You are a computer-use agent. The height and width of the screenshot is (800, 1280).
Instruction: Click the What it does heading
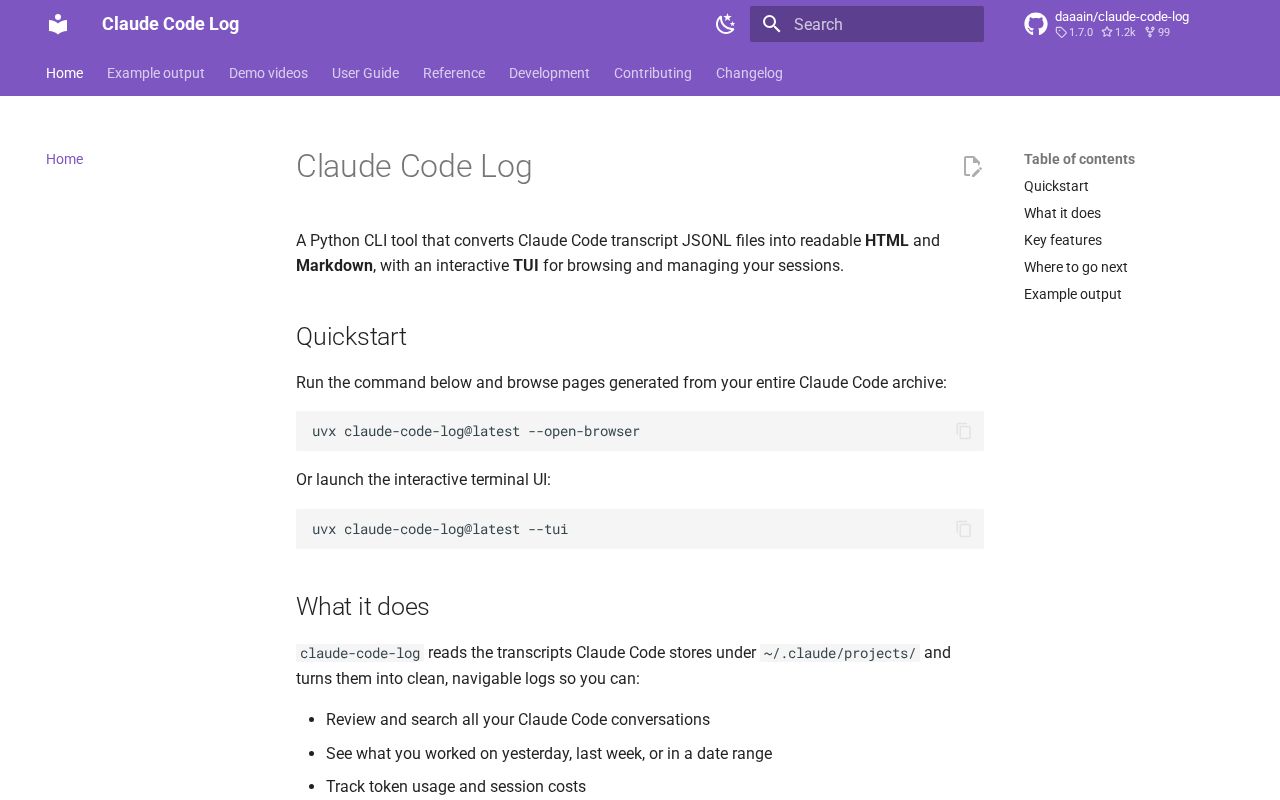pos(362,607)
